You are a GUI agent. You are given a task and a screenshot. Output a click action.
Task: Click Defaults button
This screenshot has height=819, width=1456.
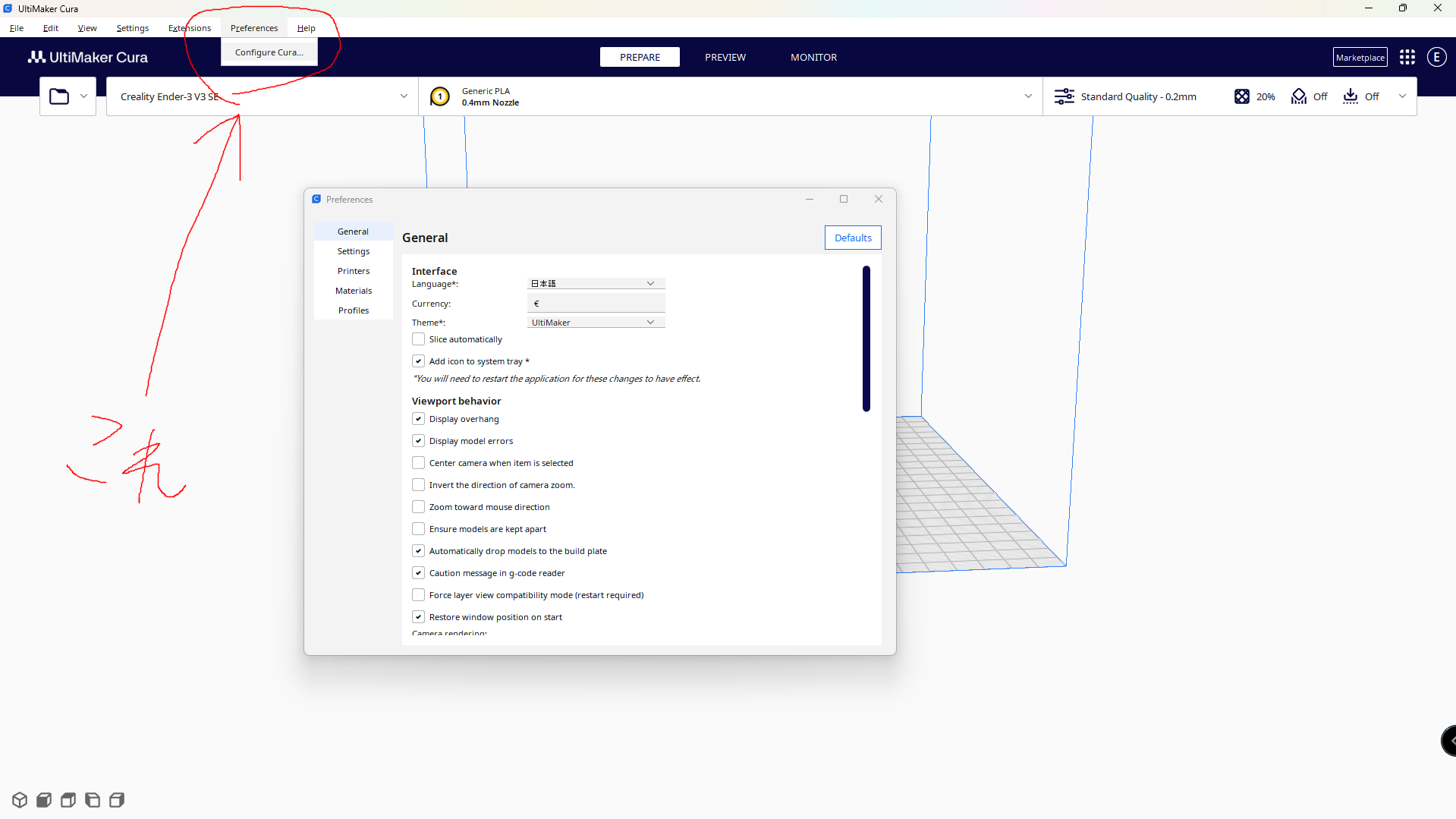coord(853,238)
